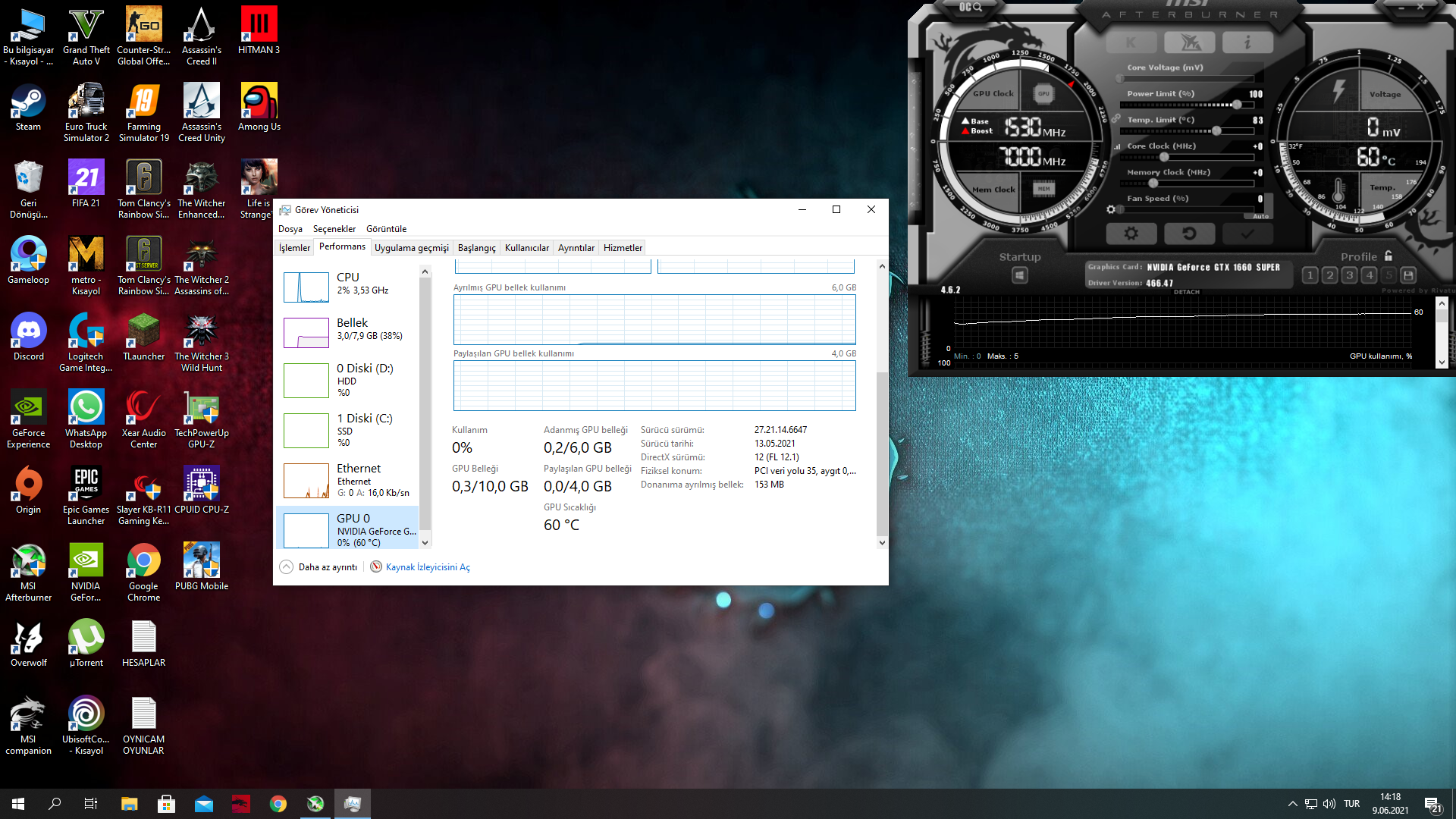1456x819 pixels.
Task: Toggle the Profile lock icon
Action: point(1389,256)
